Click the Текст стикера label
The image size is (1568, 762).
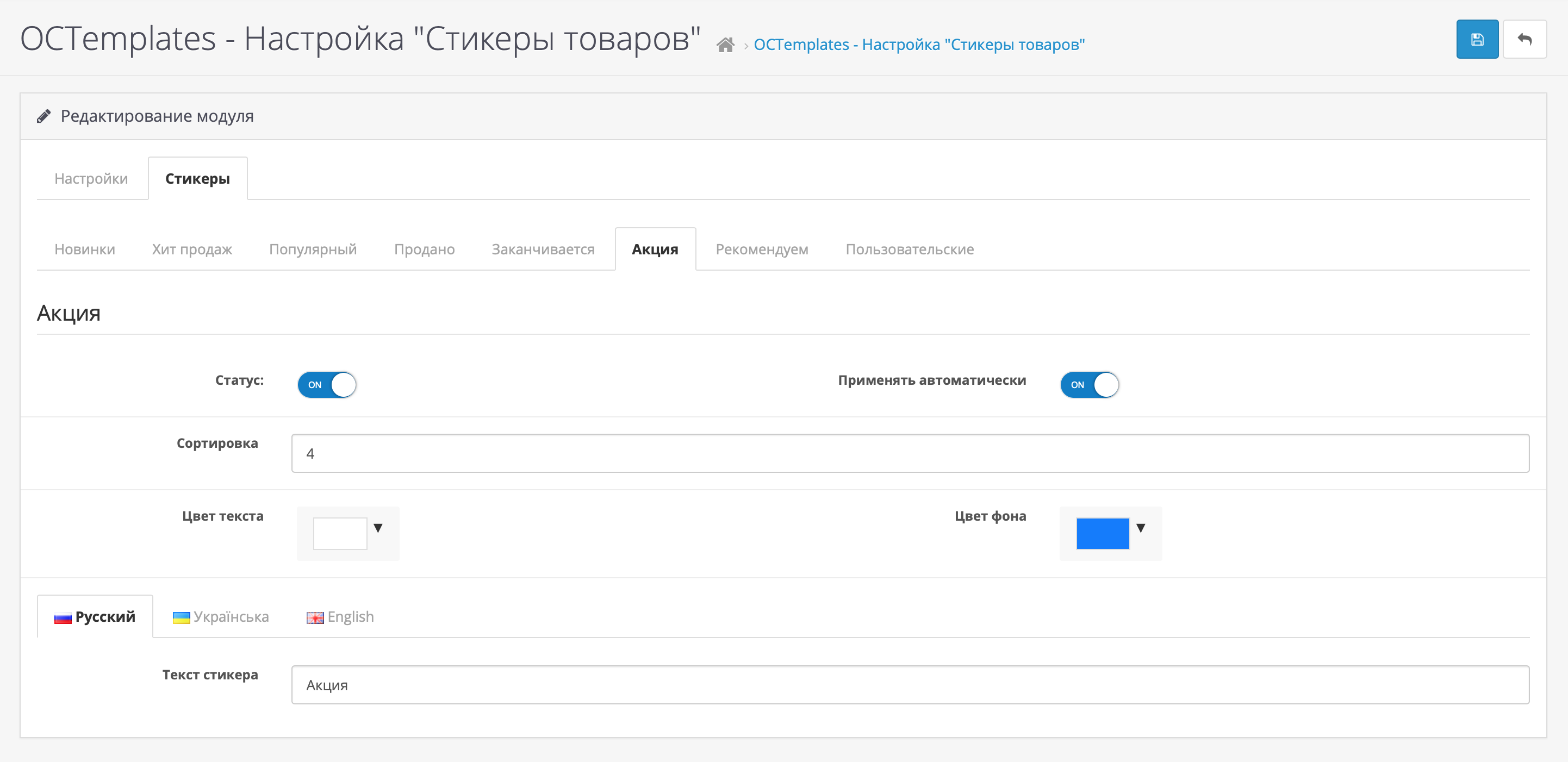210,674
